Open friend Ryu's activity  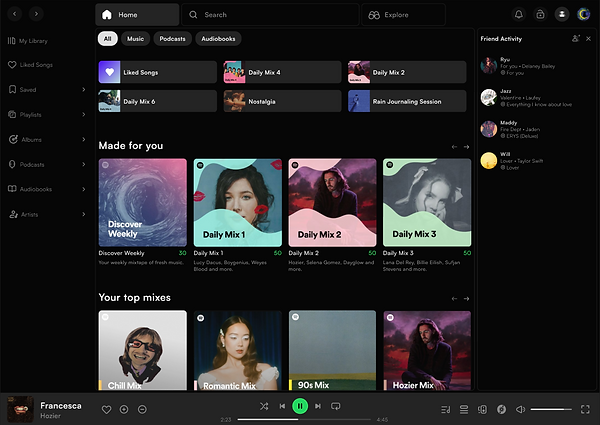coord(519,66)
